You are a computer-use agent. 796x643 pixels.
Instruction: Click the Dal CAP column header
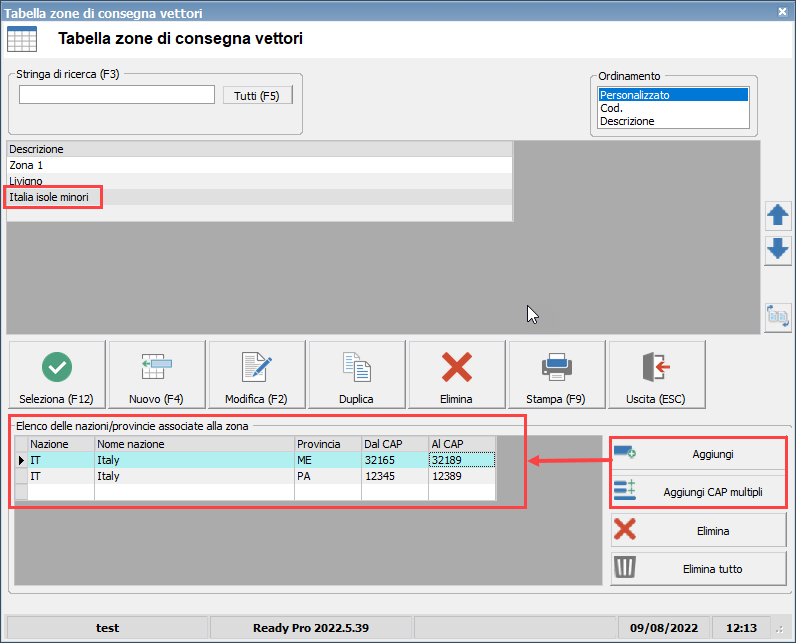pos(395,444)
